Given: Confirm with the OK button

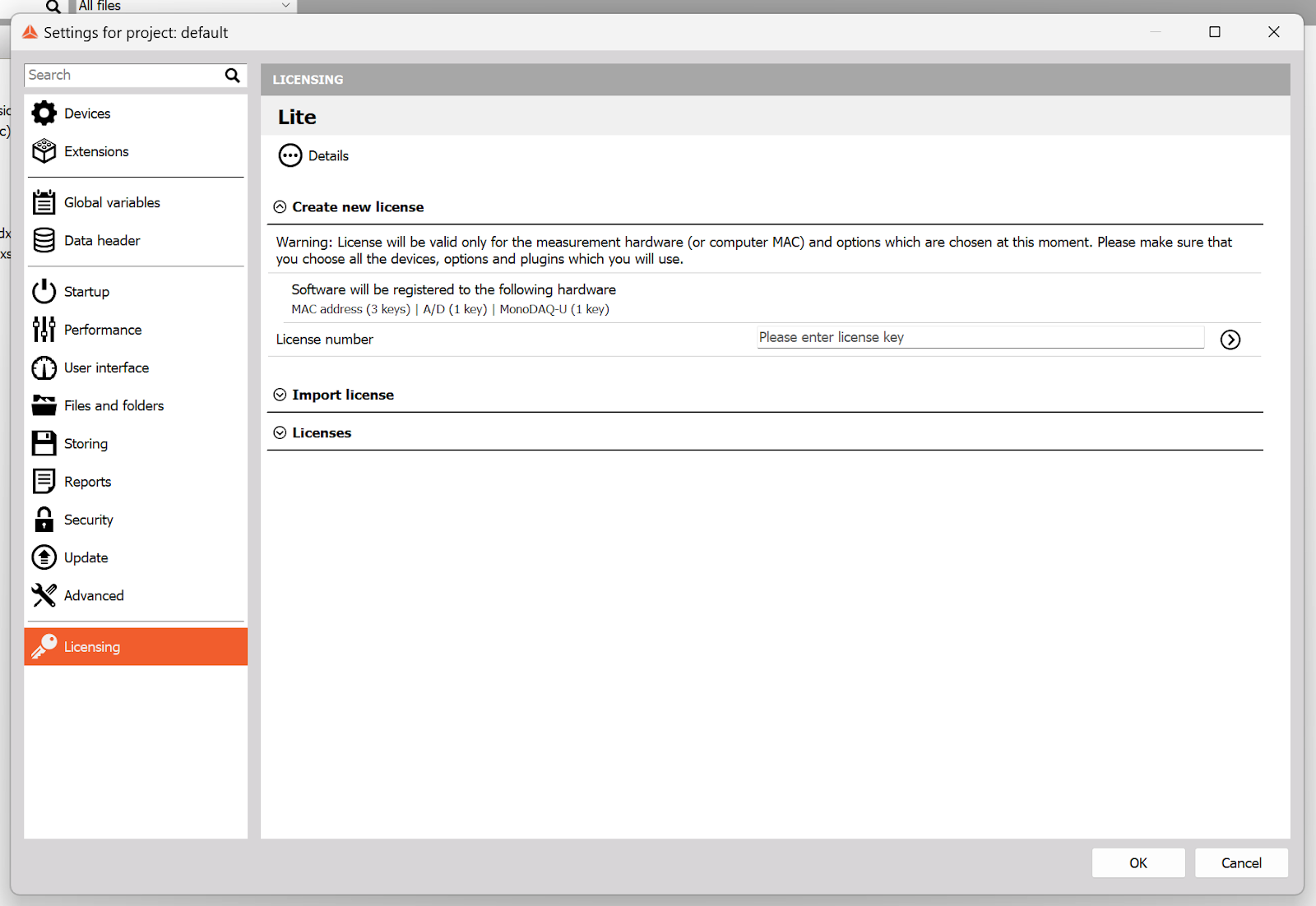Looking at the screenshot, I should tap(1138, 862).
